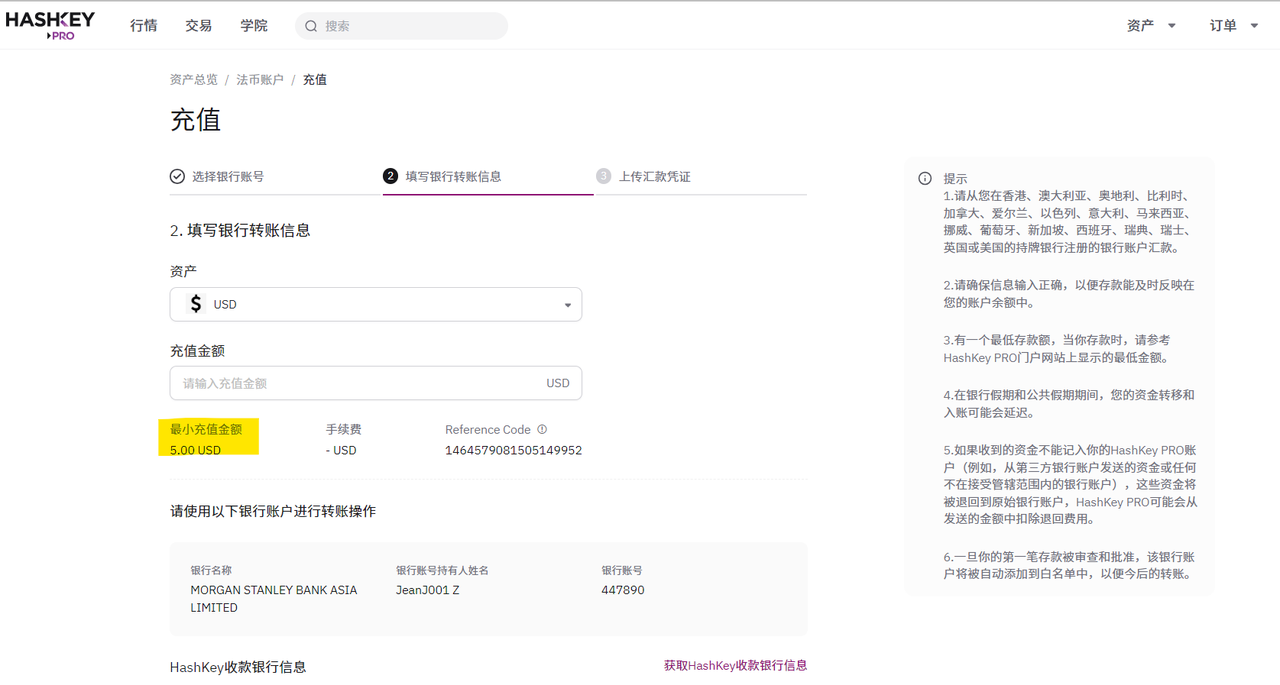
Task: Click the 银行账号持有人姓名 label
Action: (442, 570)
